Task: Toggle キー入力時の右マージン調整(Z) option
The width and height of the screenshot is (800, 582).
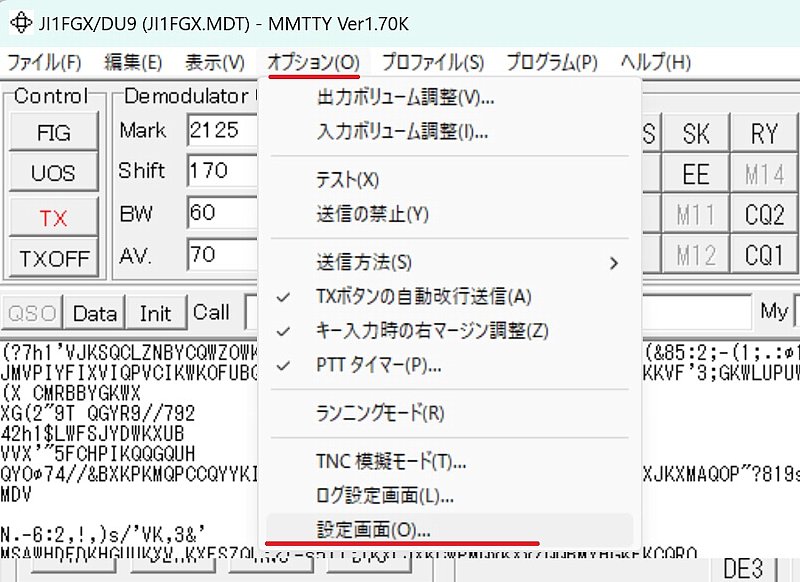Action: (449, 331)
